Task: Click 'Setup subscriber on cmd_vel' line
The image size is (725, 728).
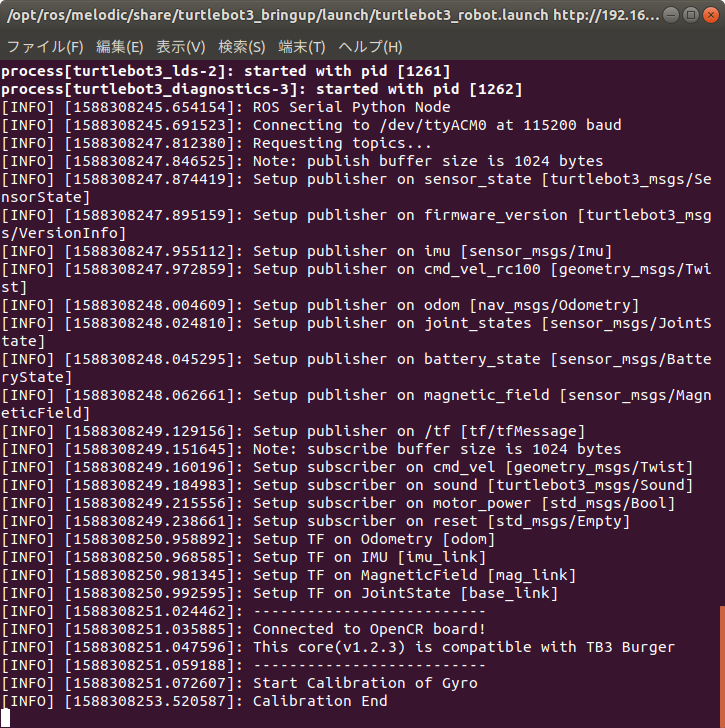Action: point(347,467)
